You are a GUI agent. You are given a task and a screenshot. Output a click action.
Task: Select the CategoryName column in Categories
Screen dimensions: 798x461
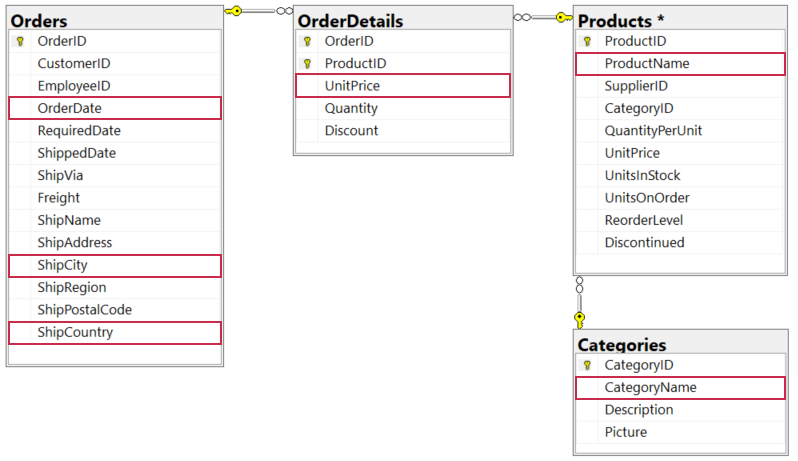(680, 388)
